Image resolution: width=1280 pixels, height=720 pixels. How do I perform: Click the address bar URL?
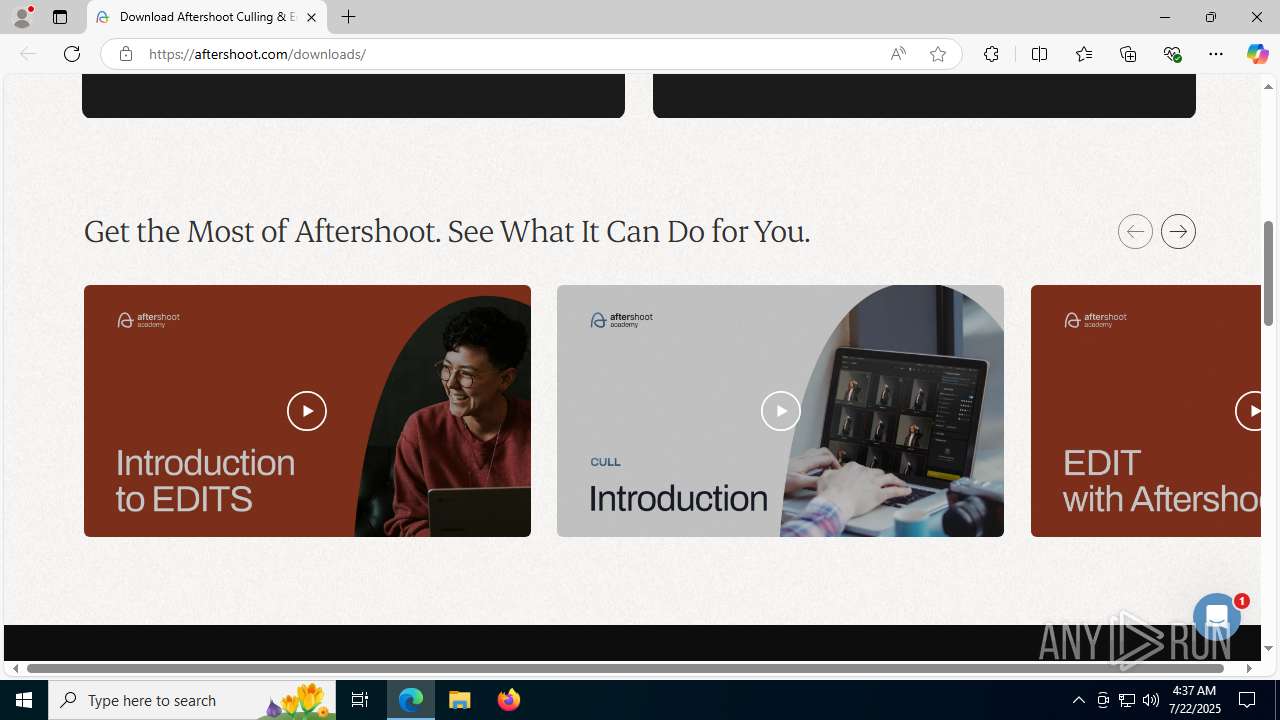tap(257, 54)
